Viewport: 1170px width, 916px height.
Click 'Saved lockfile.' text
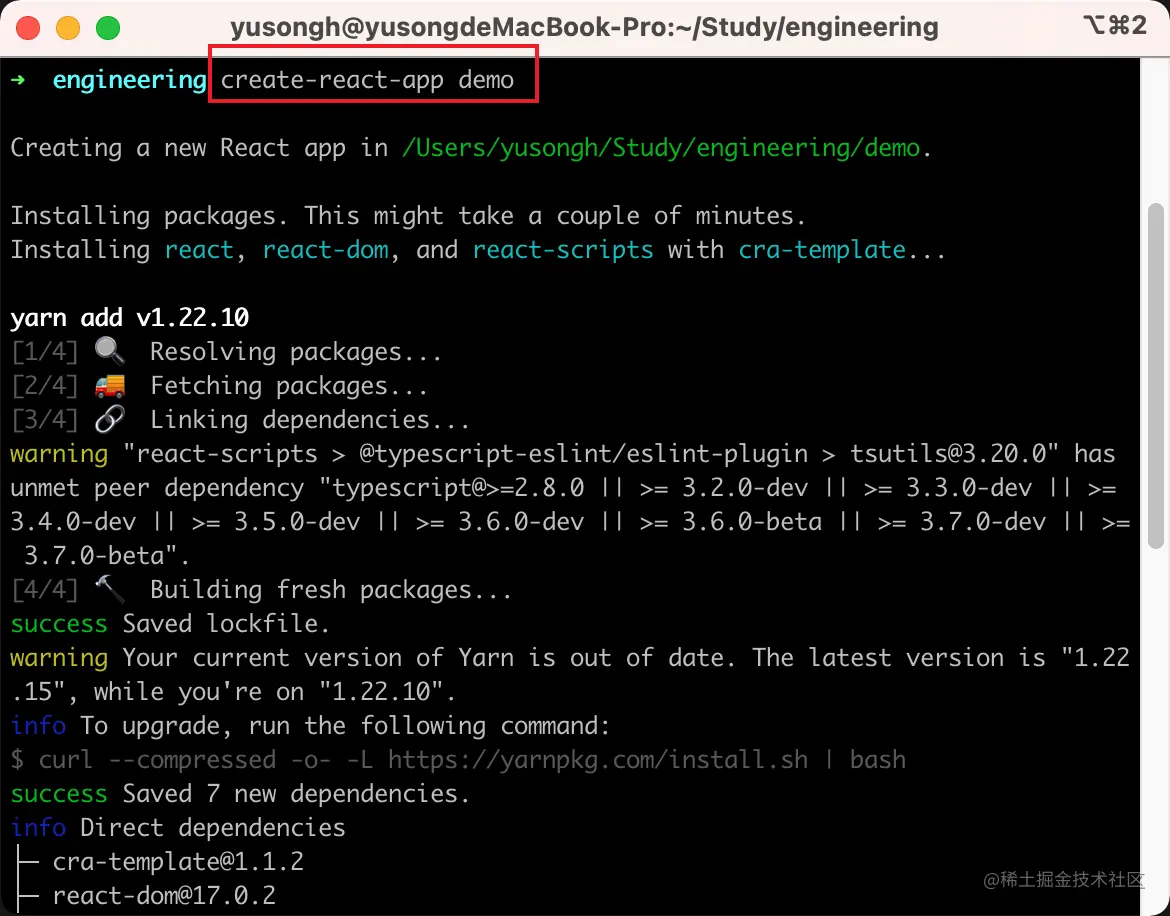click(x=226, y=624)
